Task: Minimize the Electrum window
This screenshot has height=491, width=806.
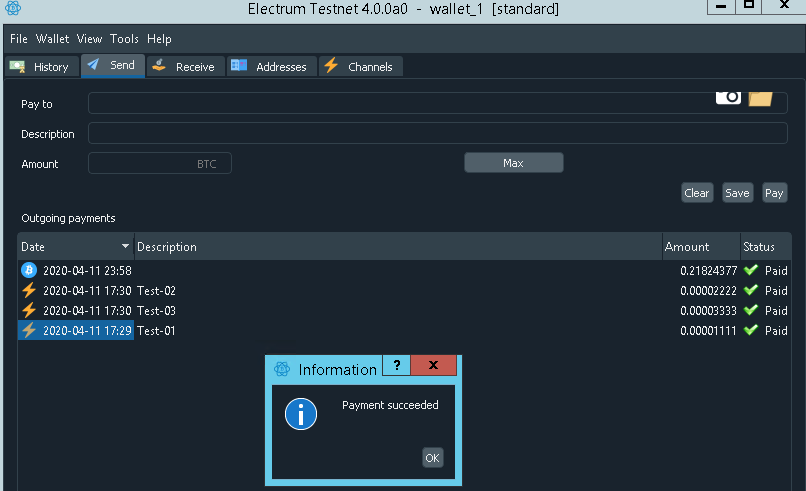Action: [x=721, y=6]
